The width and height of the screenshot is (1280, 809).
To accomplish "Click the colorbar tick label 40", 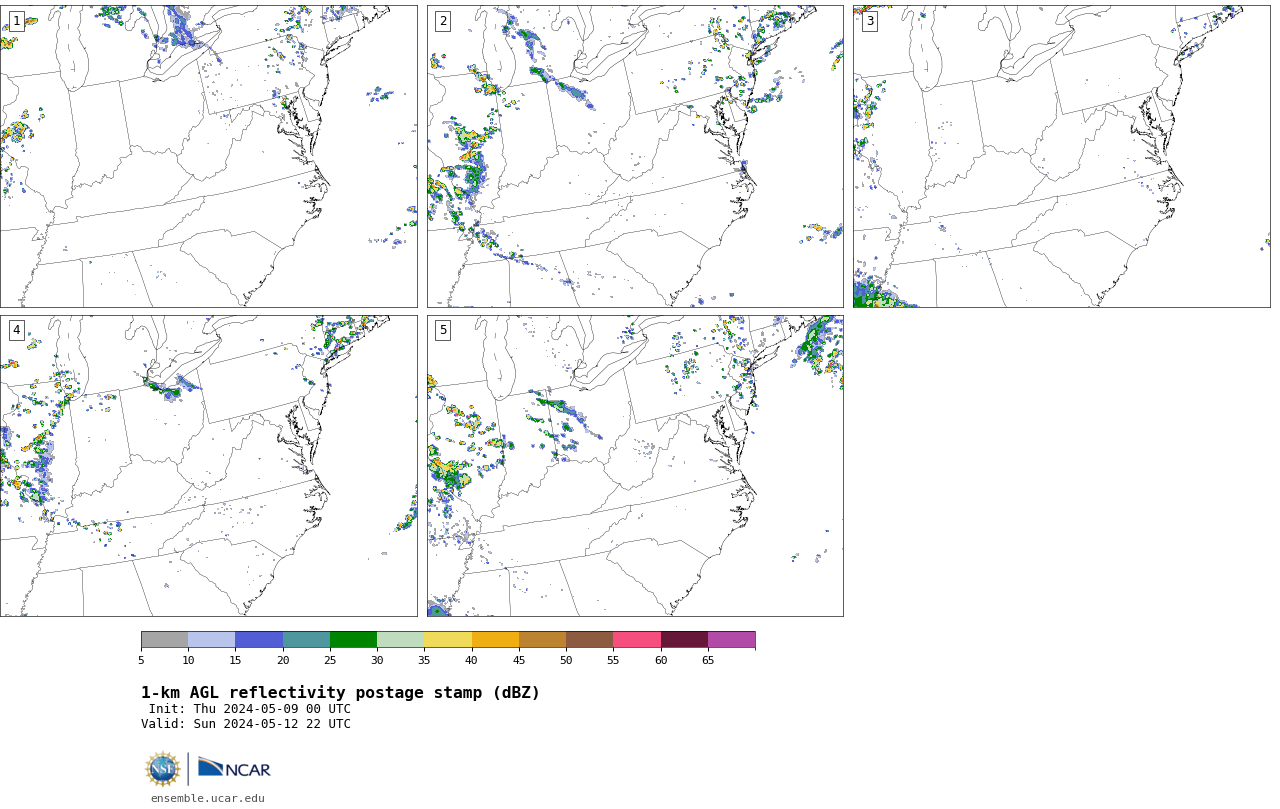I will 471,660.
